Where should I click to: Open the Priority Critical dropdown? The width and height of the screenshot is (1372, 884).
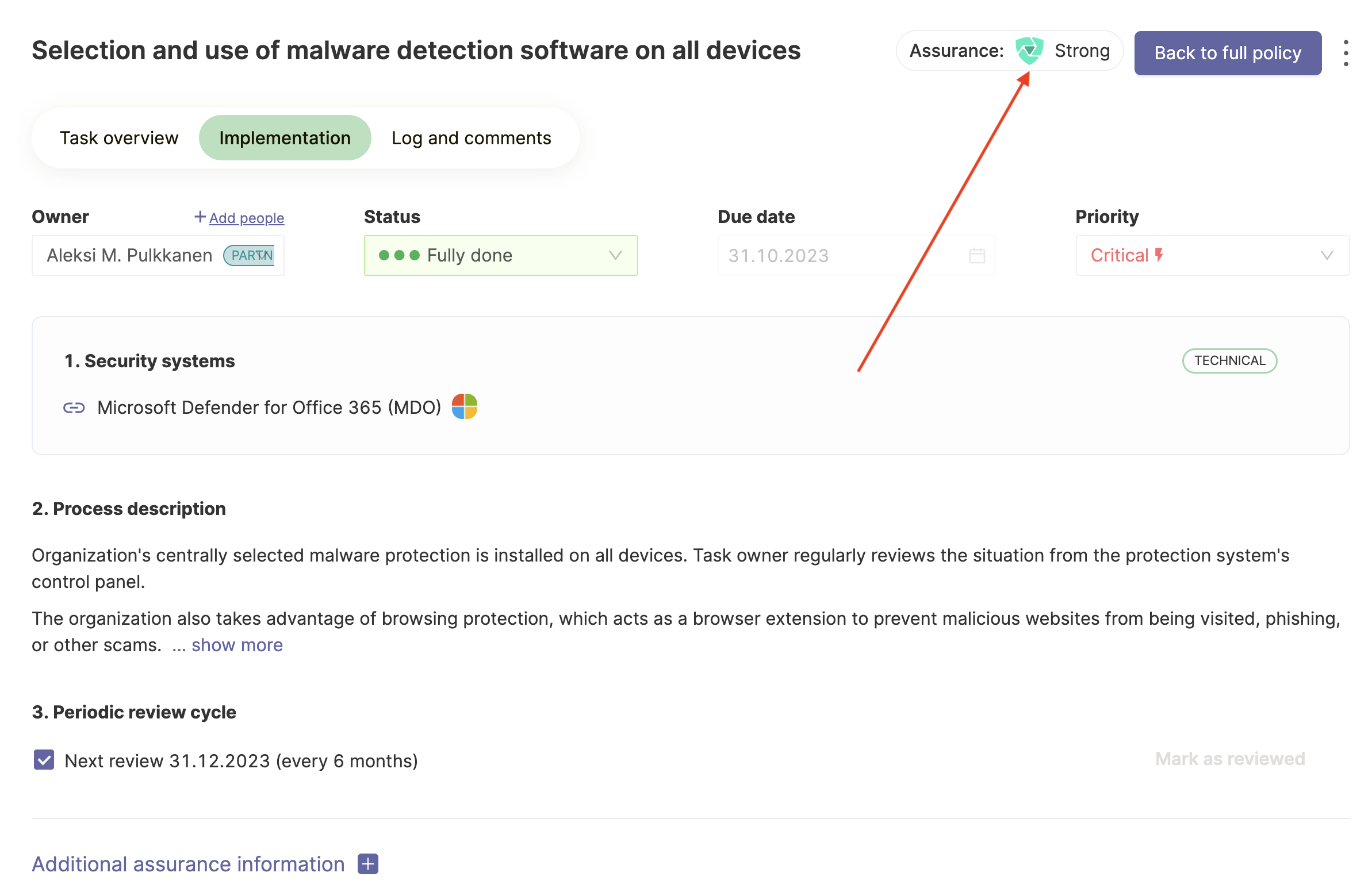point(1212,255)
